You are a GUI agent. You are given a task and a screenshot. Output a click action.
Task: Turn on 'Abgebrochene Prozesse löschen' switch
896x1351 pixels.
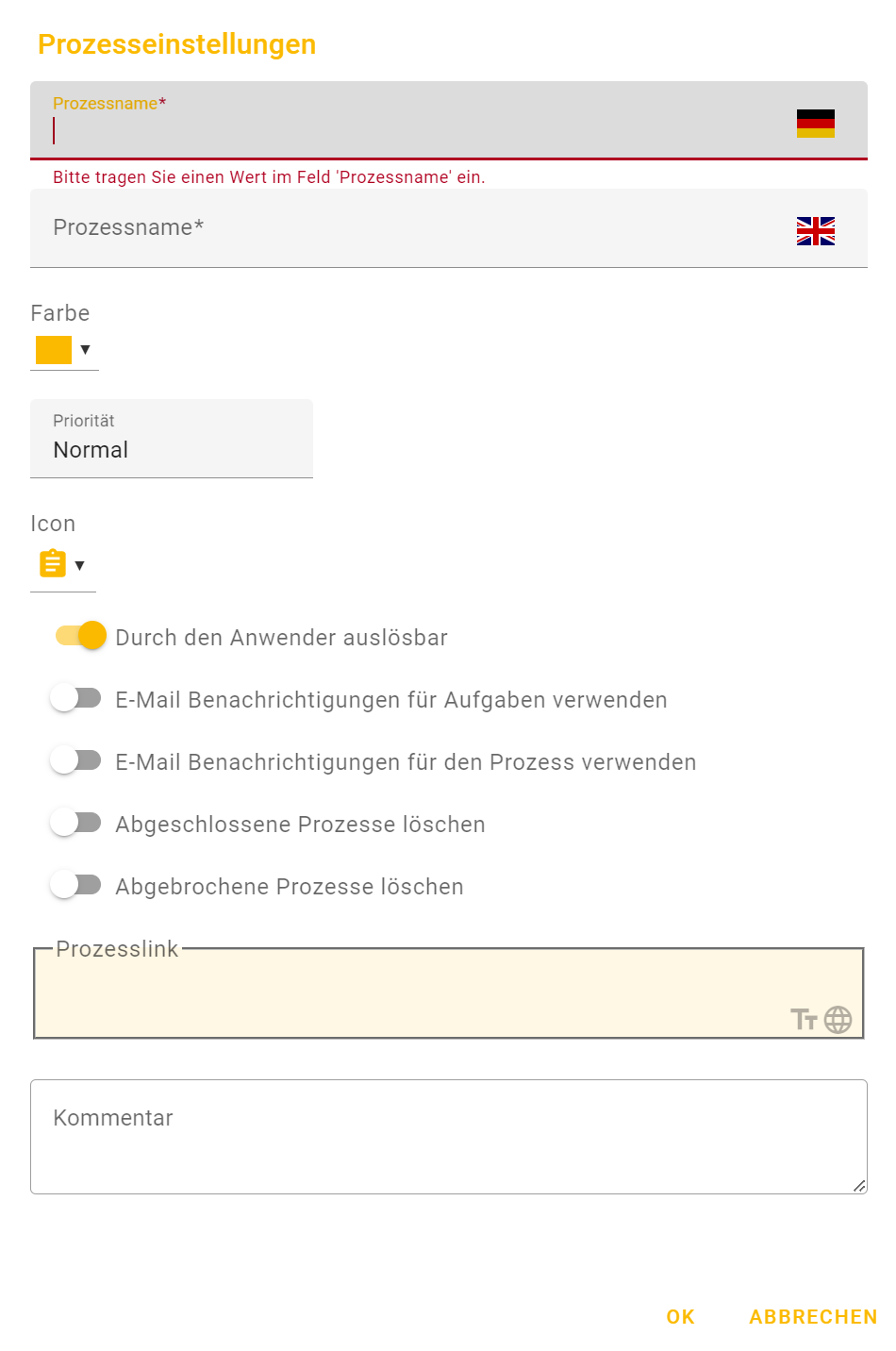click(76, 885)
